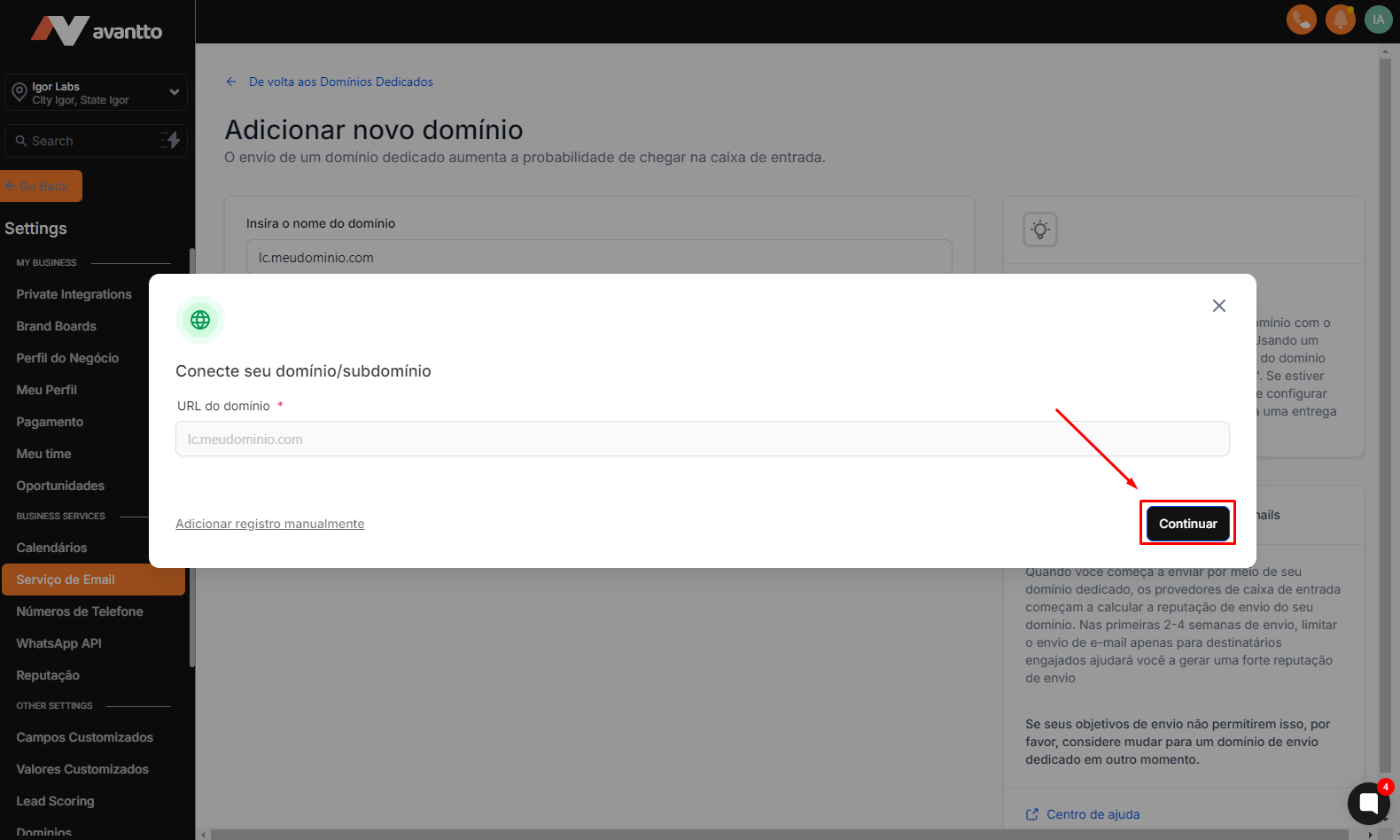
Task: Click the lightning quick actions icon
Action: coord(171,140)
